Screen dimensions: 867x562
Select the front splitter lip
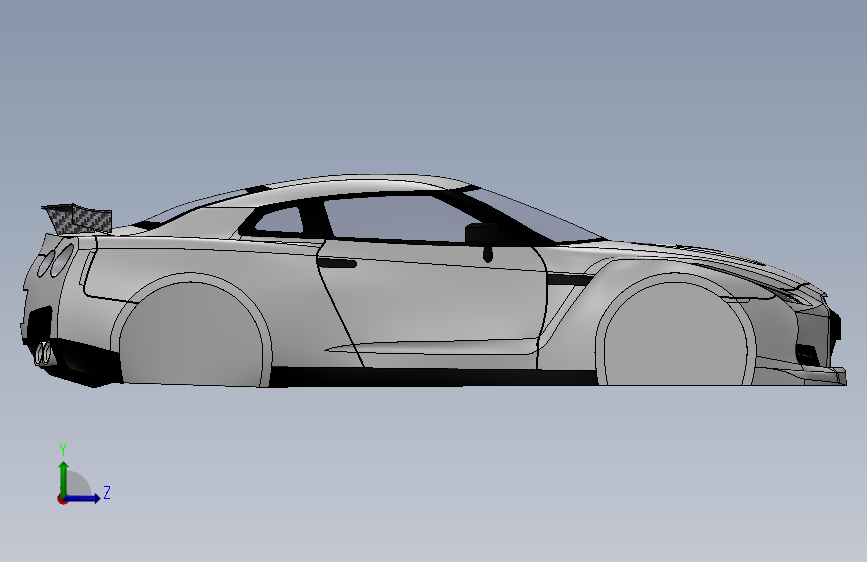(x=824, y=375)
